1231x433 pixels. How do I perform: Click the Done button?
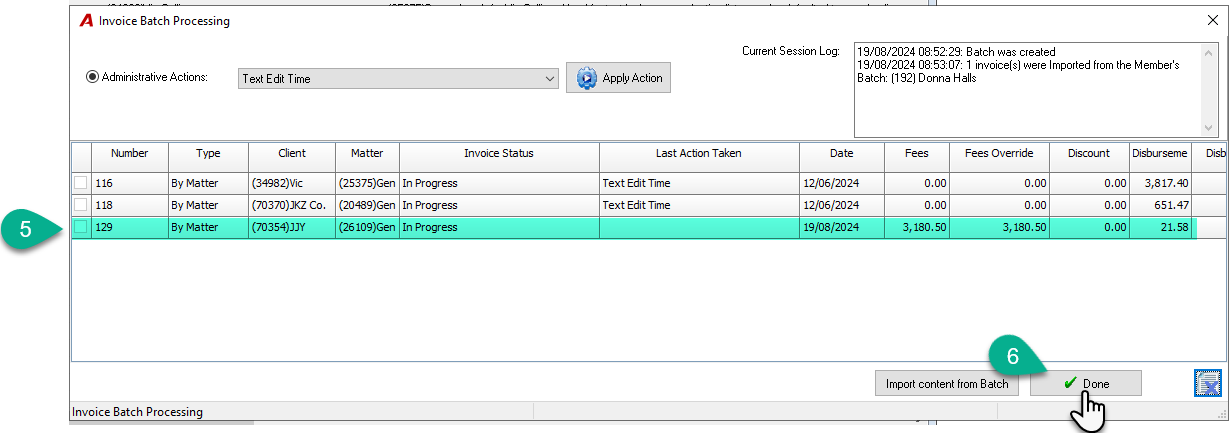pos(1085,383)
